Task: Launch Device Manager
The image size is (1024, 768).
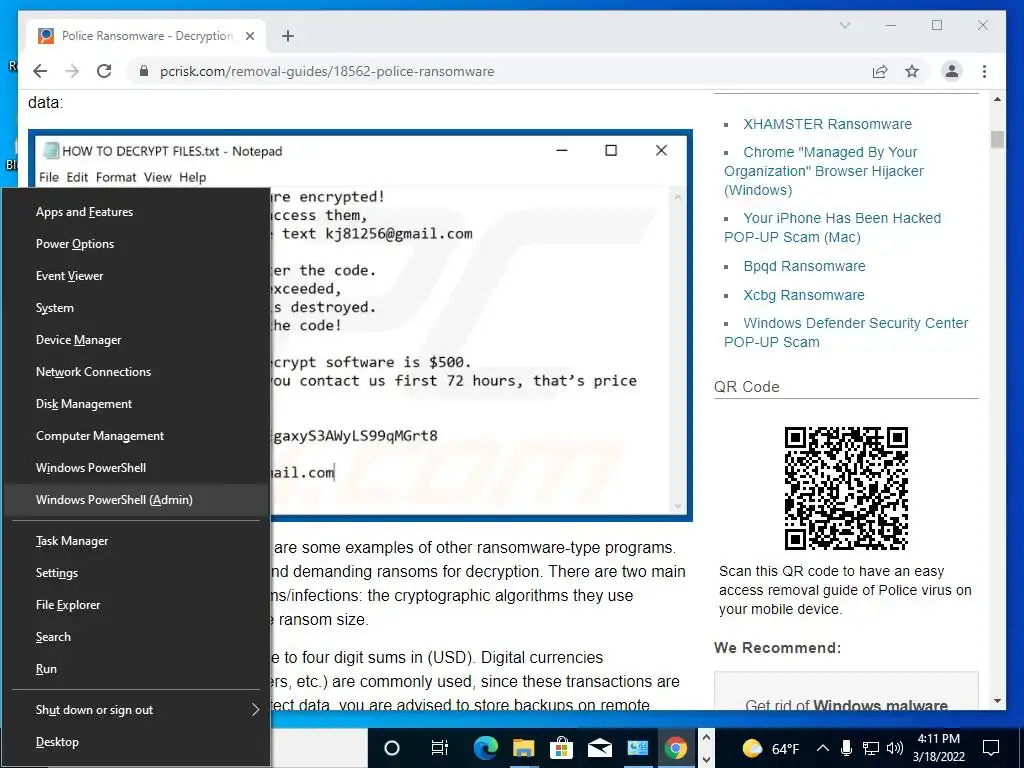Action: (137, 340)
